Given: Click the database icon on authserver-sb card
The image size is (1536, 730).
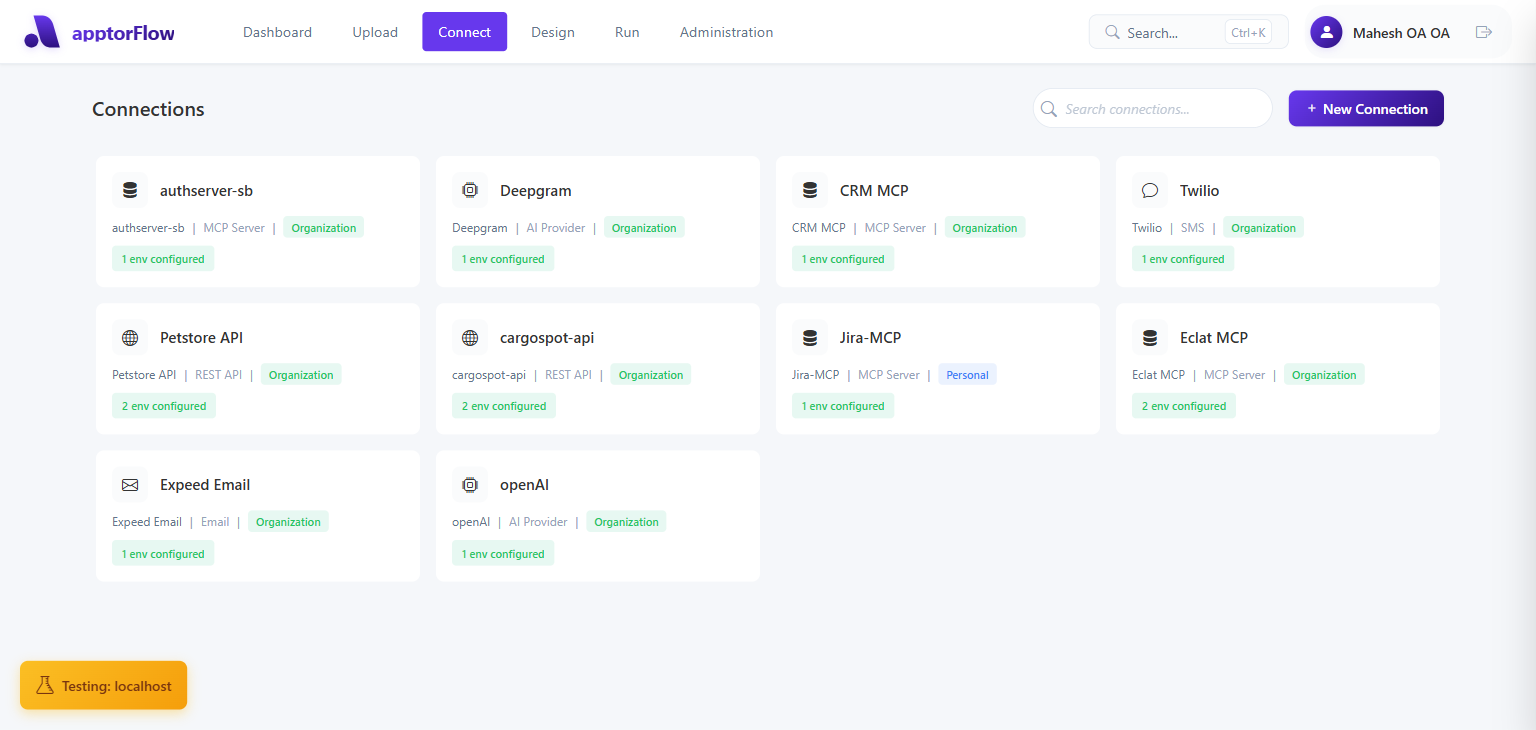Looking at the screenshot, I should coord(130,190).
